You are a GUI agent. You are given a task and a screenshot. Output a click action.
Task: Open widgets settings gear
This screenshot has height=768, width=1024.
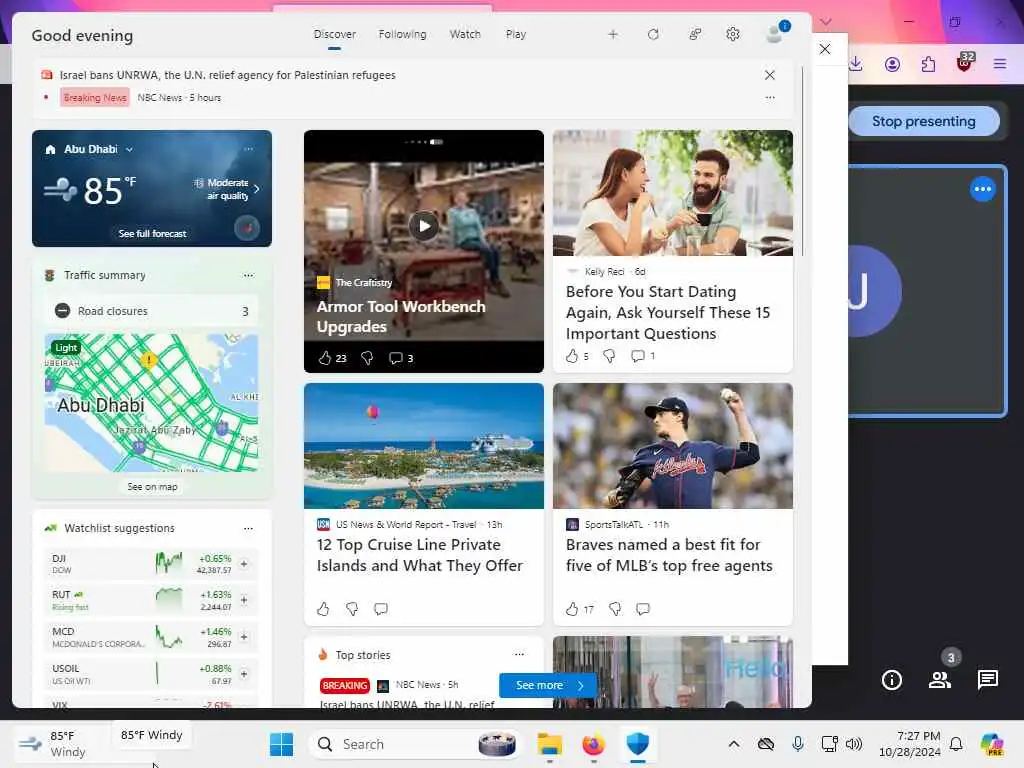pos(733,34)
